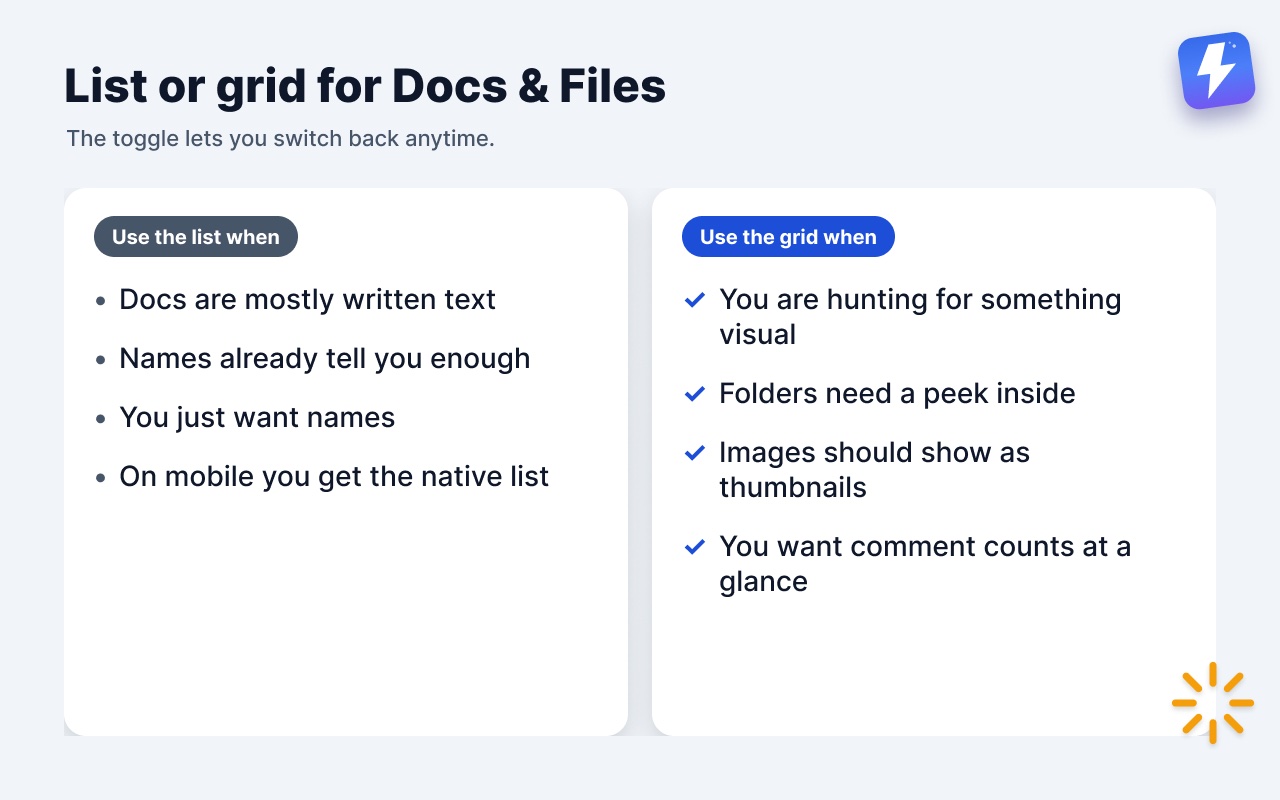Click the lightning bolt app logo
This screenshot has height=800, width=1280.
pos(1215,71)
